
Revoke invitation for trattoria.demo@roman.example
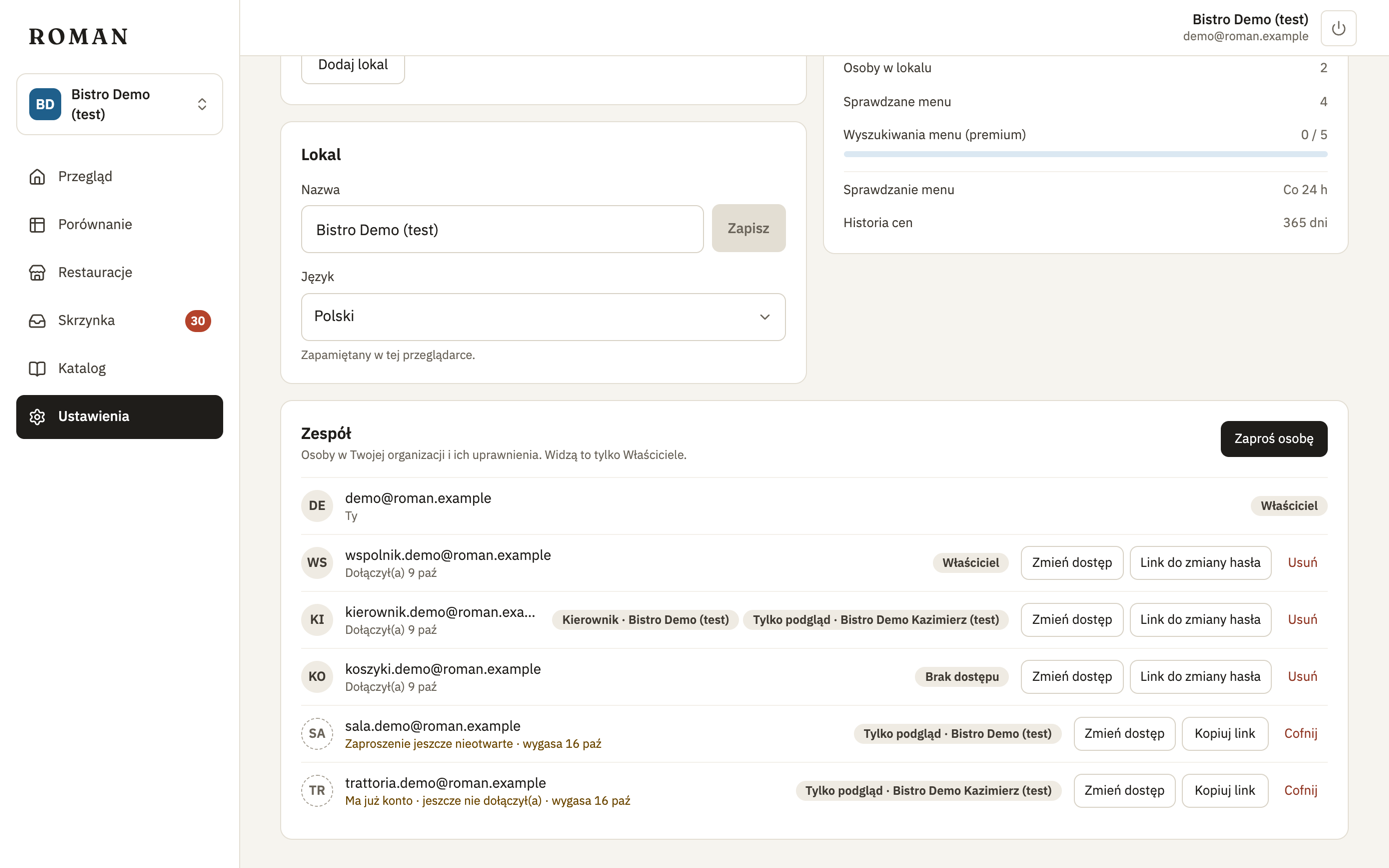[x=1301, y=791]
